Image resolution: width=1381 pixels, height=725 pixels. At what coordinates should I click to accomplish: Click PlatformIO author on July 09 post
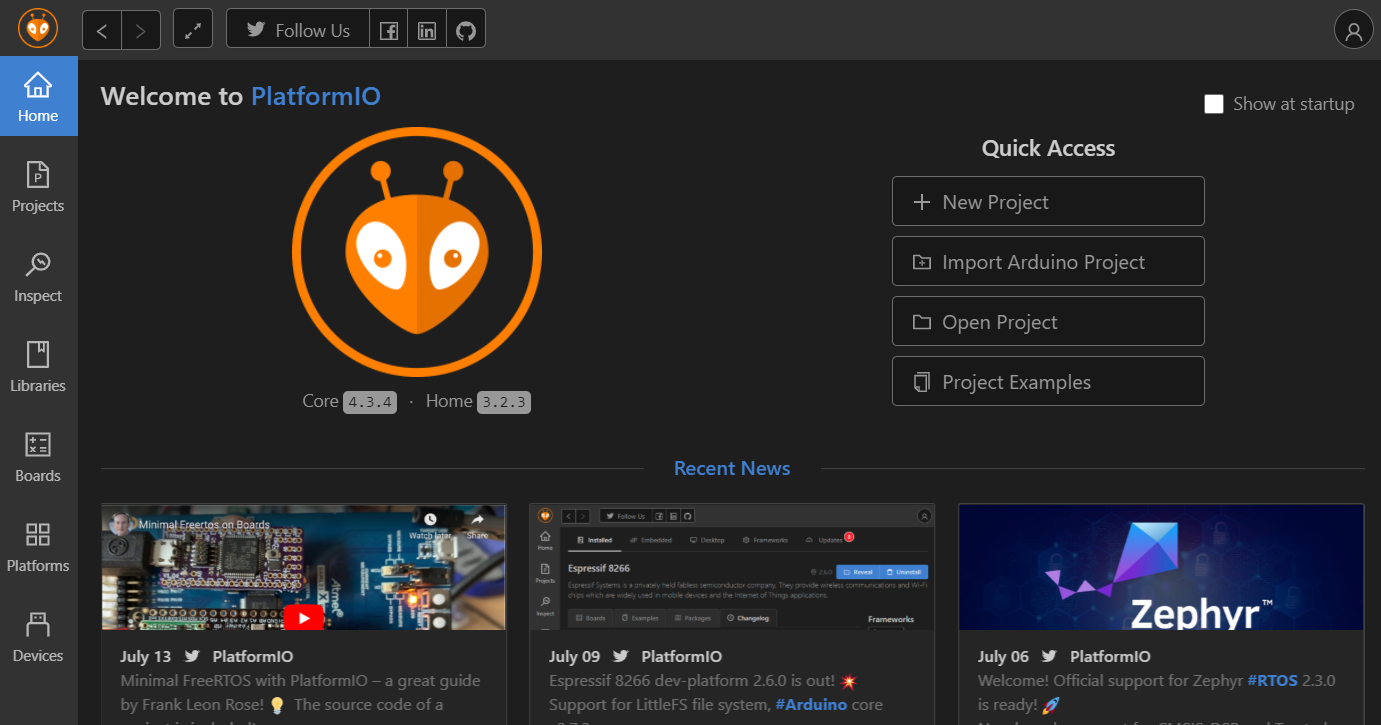(682, 657)
